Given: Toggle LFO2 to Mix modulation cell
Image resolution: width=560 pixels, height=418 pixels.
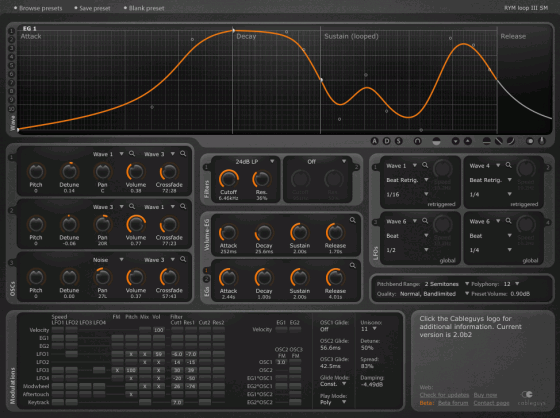Looking at the screenshot, I should (x=145, y=362).
